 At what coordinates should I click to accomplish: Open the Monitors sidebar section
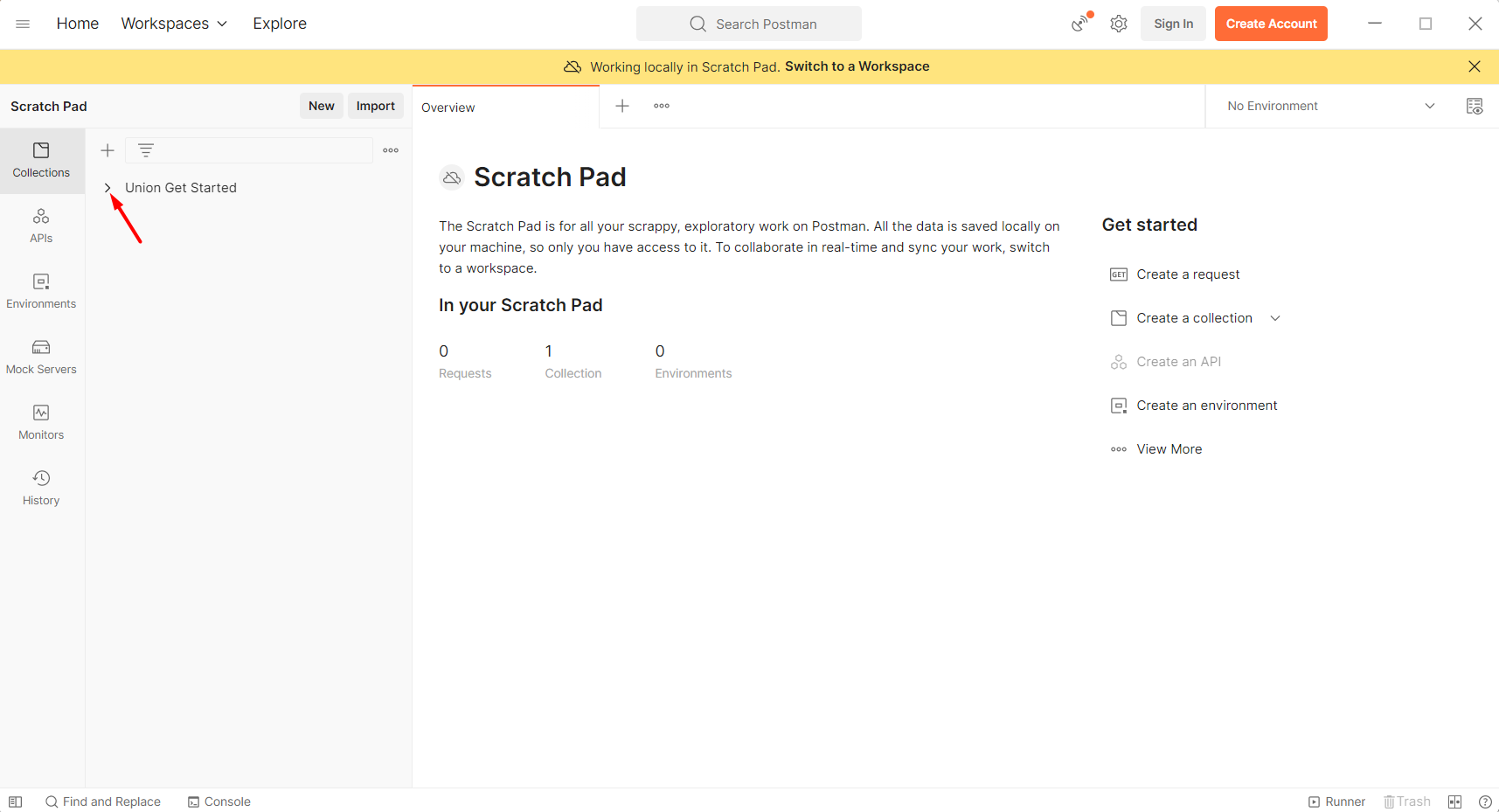pos(41,422)
